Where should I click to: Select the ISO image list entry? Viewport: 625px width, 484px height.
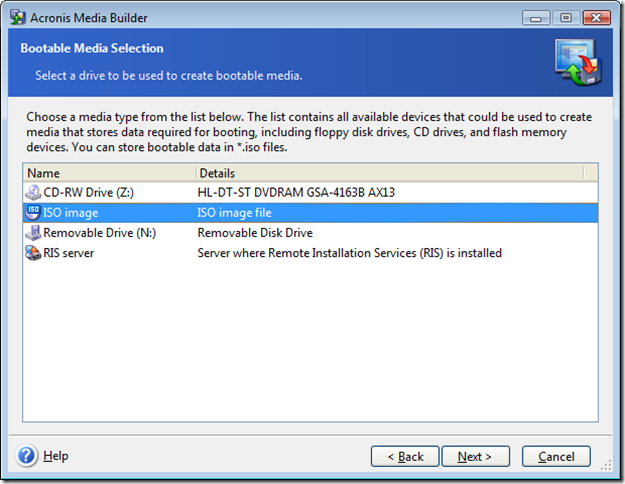[x=310, y=212]
